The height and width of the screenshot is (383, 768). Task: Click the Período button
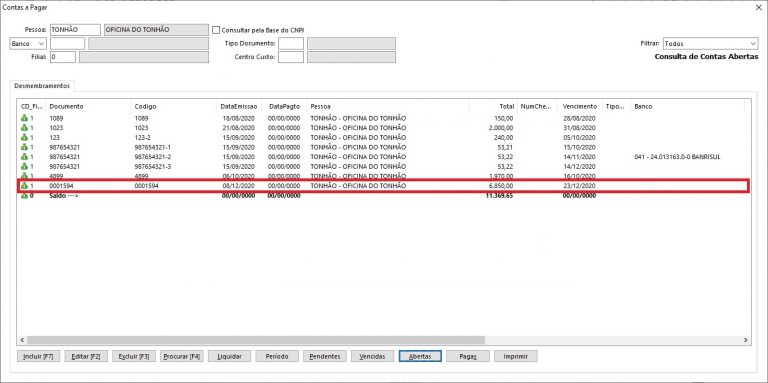[277, 356]
